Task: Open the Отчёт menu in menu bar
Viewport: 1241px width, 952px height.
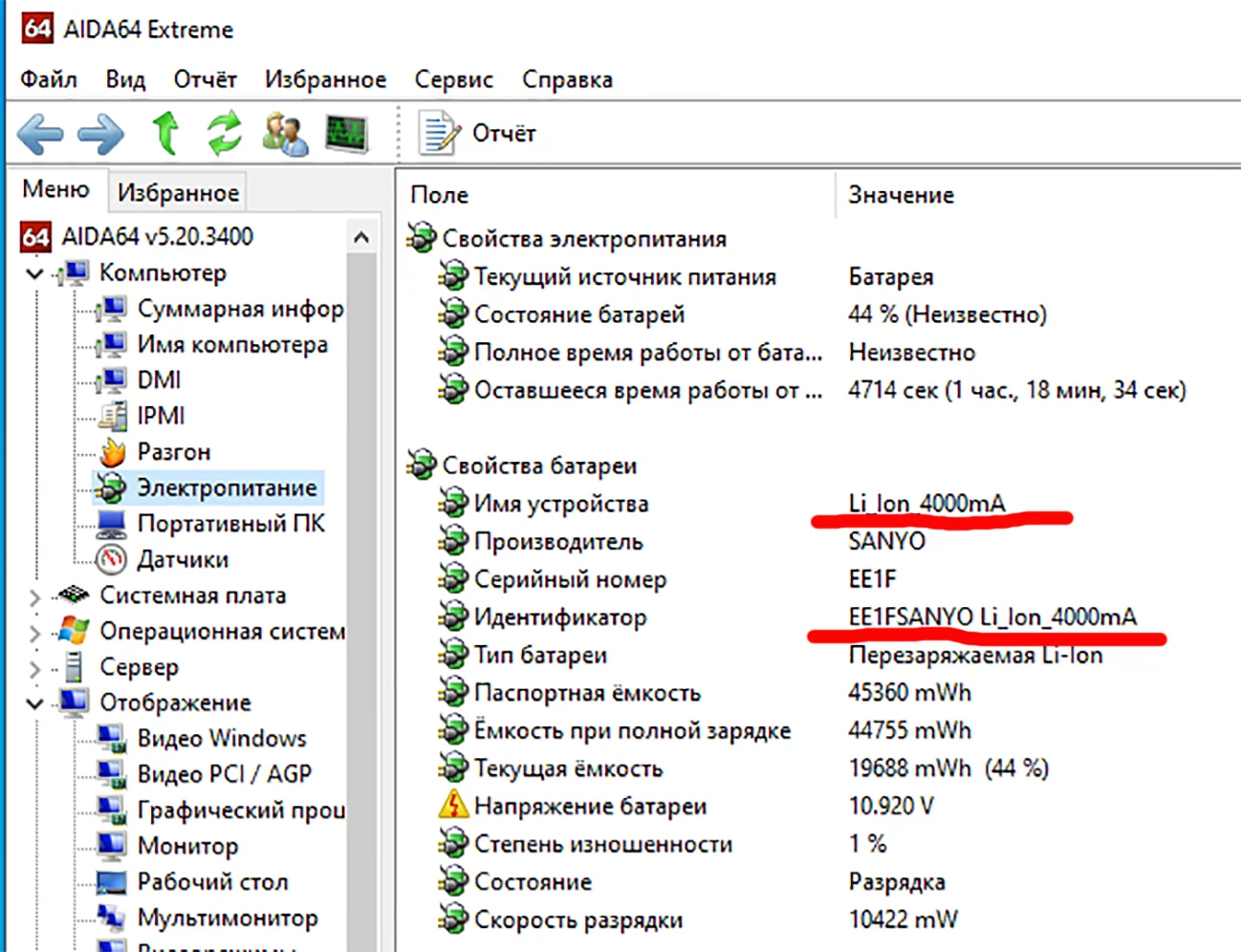Action: [x=205, y=79]
